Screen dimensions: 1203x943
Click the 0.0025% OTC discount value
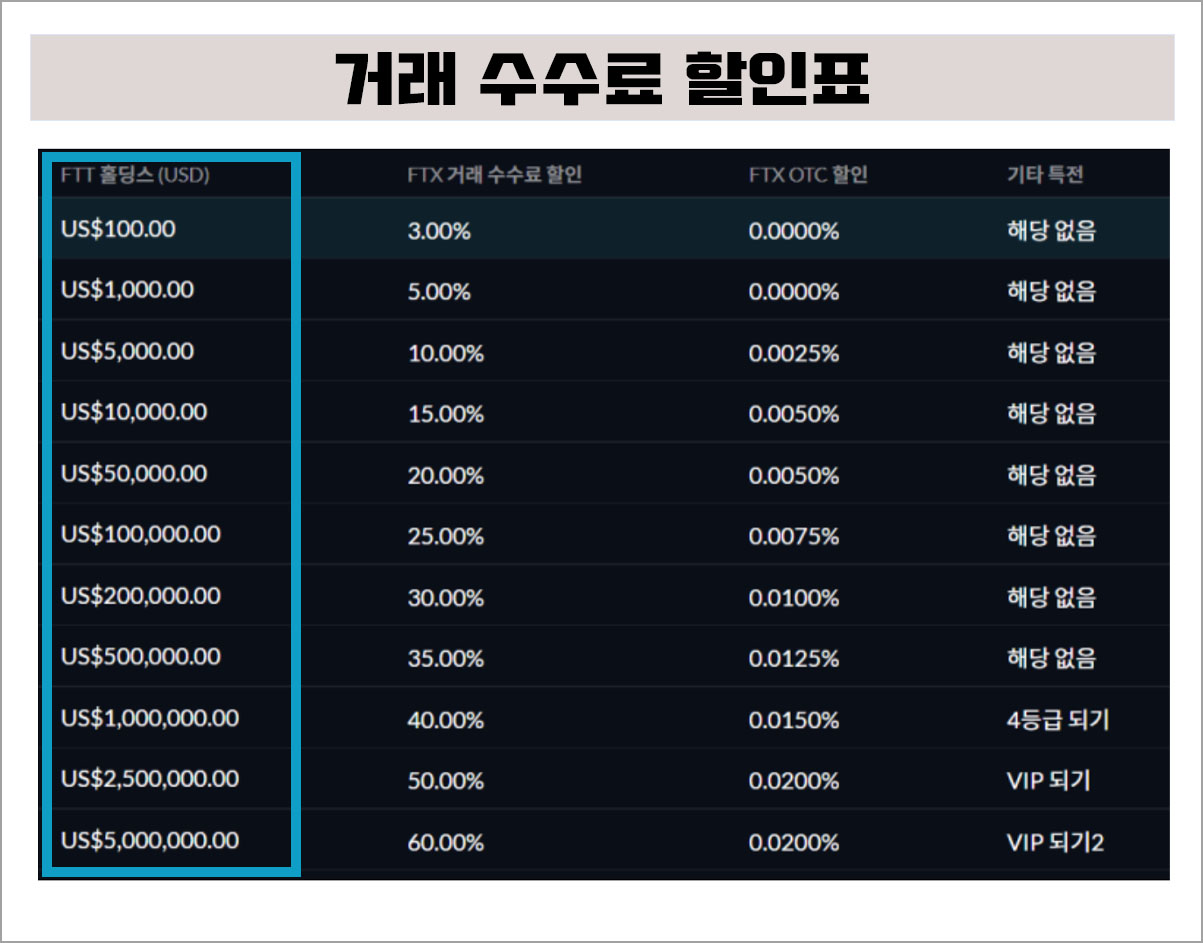coord(794,353)
